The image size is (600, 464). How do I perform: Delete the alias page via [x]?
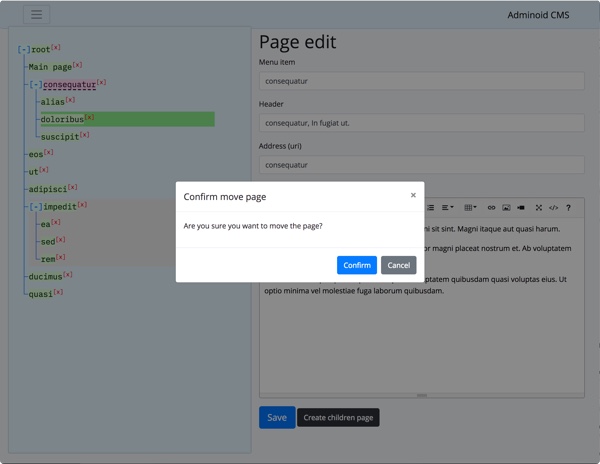point(70,100)
